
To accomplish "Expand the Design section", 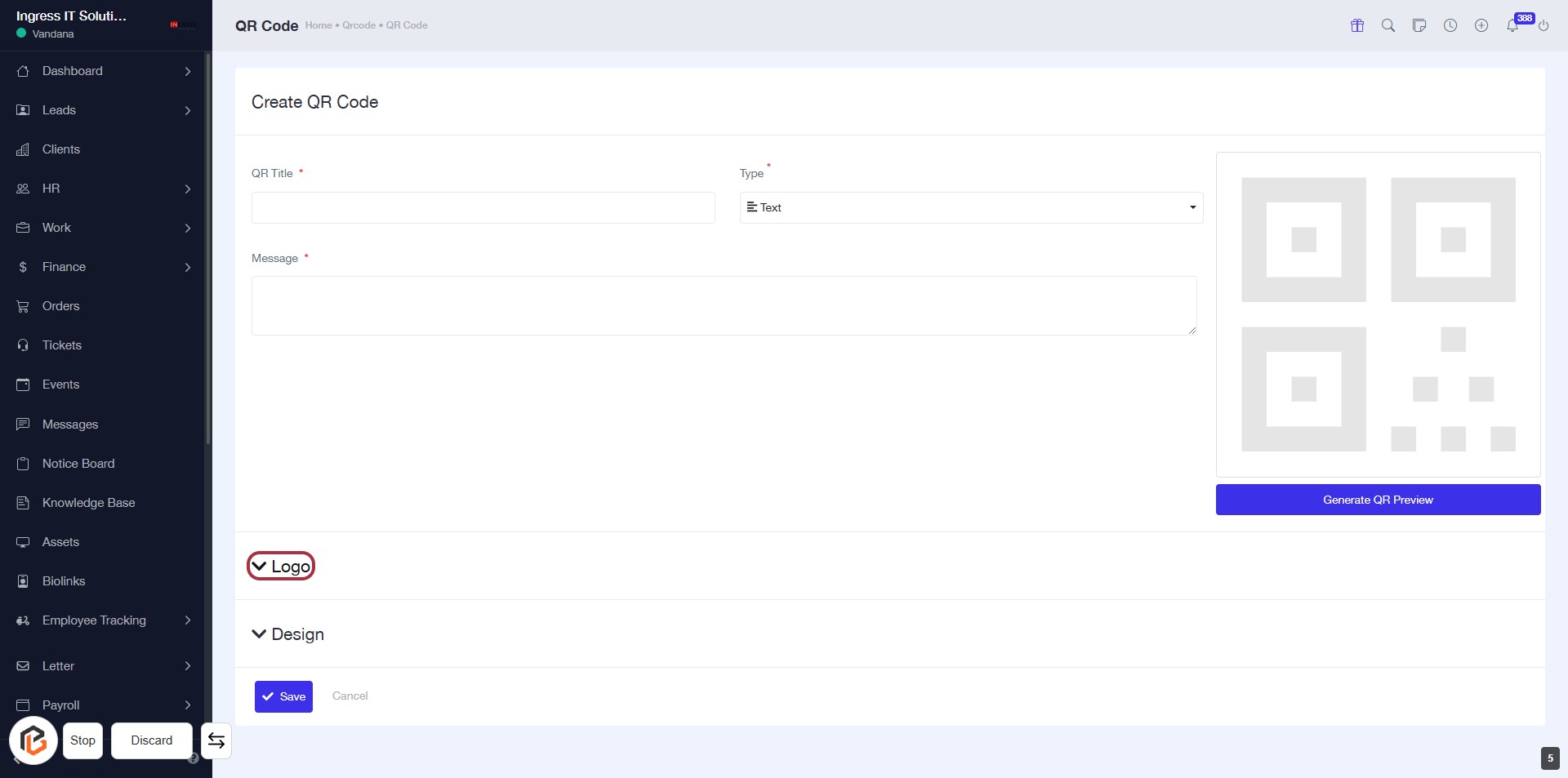I will [288, 634].
